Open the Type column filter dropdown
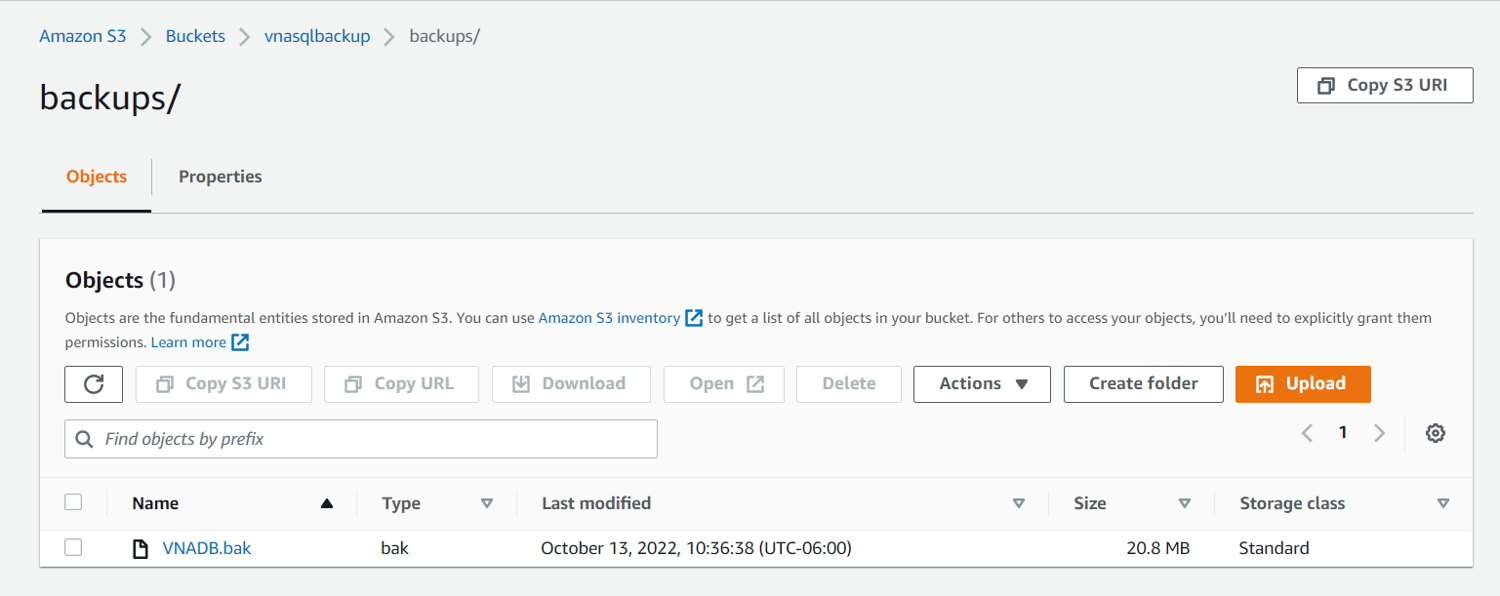This screenshot has width=1500, height=596. point(487,503)
